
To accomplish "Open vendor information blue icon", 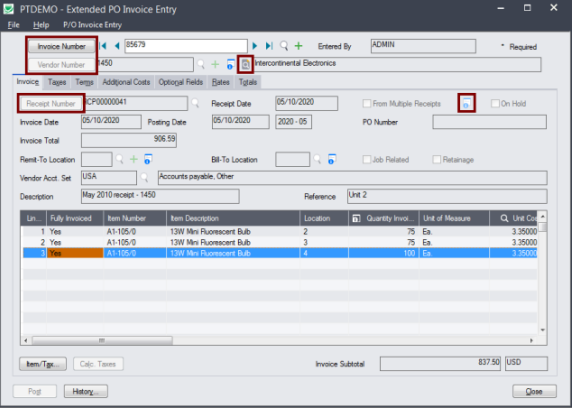I will [x=230, y=64].
